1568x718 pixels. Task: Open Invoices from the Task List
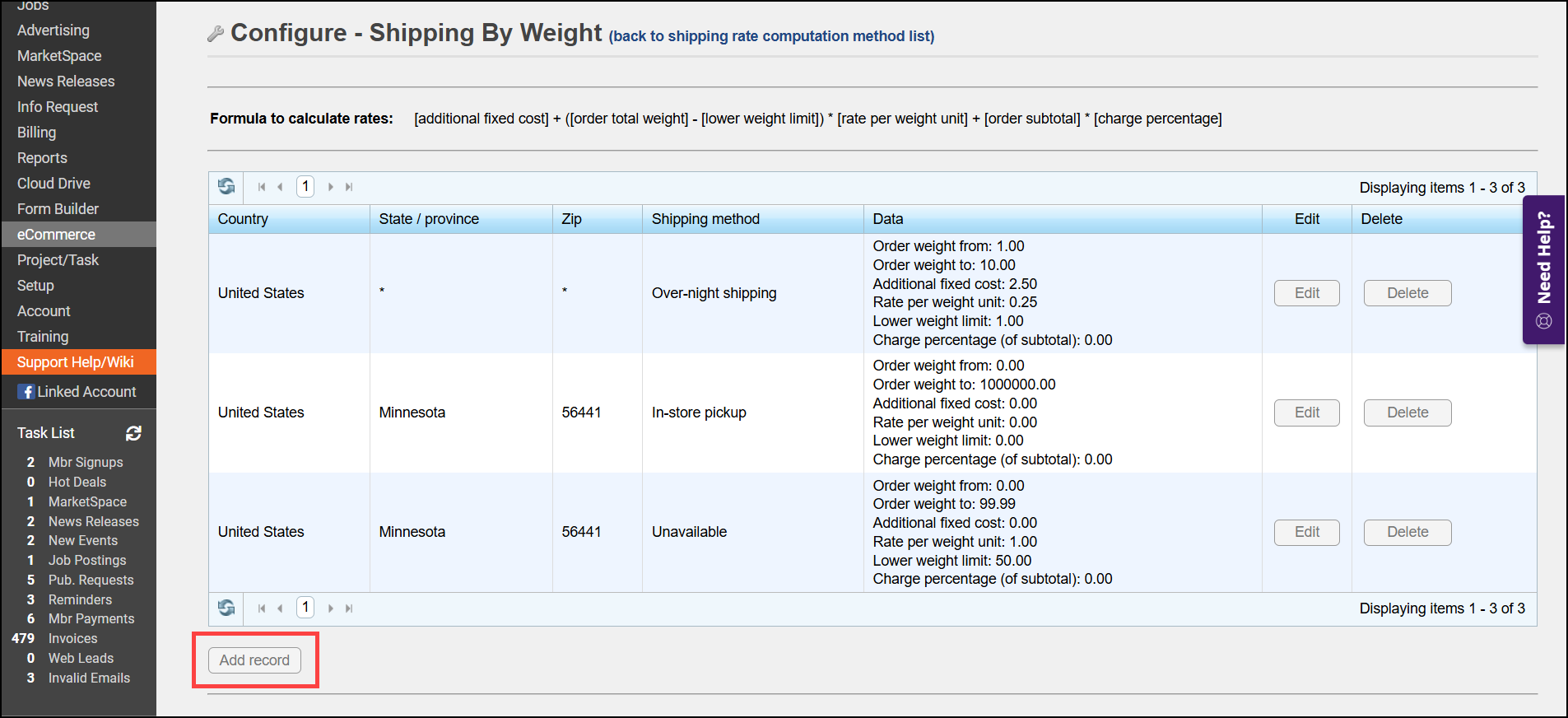[x=72, y=638]
